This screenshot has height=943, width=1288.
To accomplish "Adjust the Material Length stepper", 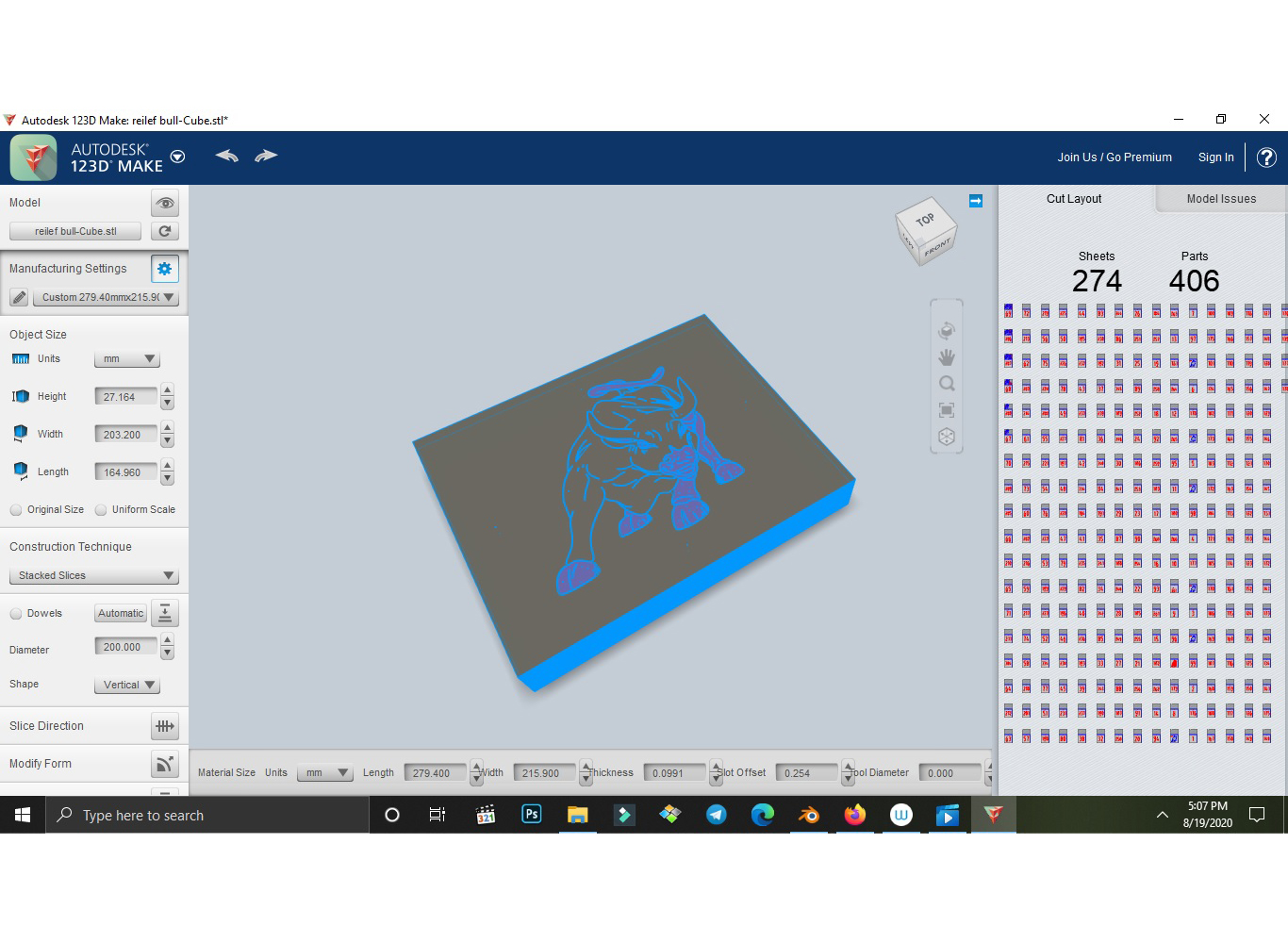I will 476,773.
